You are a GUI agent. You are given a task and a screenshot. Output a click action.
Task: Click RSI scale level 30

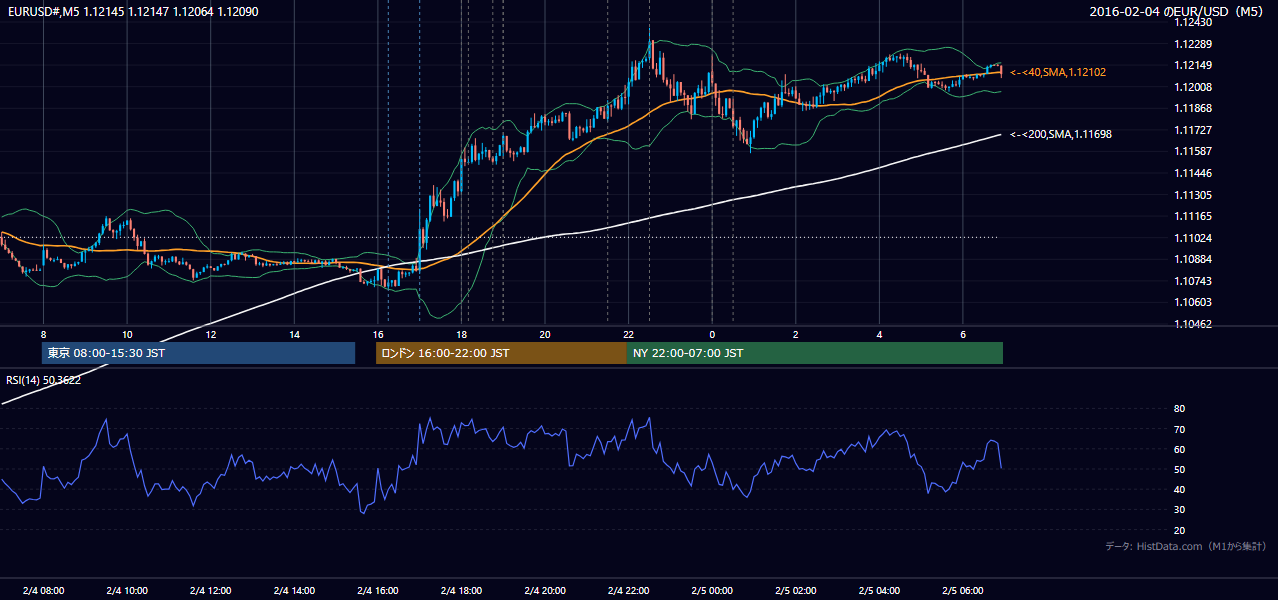[1180, 510]
